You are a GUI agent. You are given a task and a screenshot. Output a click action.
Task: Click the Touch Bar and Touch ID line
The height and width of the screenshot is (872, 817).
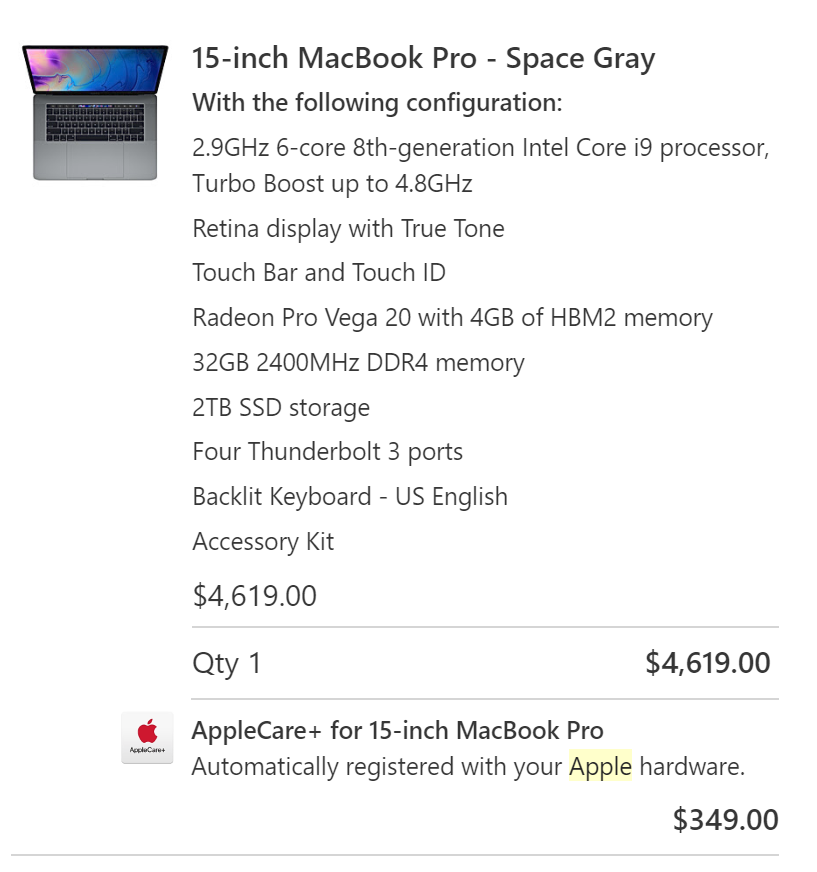click(x=319, y=273)
